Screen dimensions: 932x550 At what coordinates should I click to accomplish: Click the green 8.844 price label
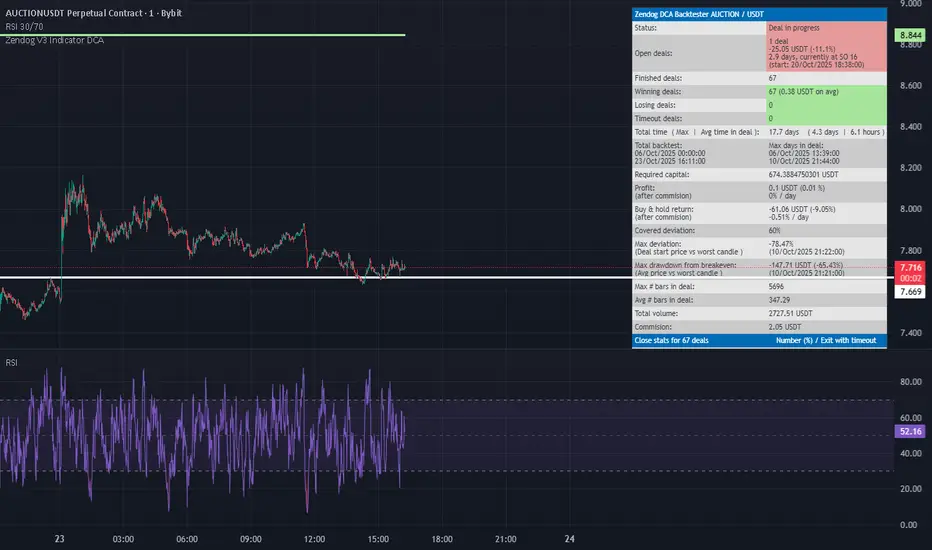(910, 35)
